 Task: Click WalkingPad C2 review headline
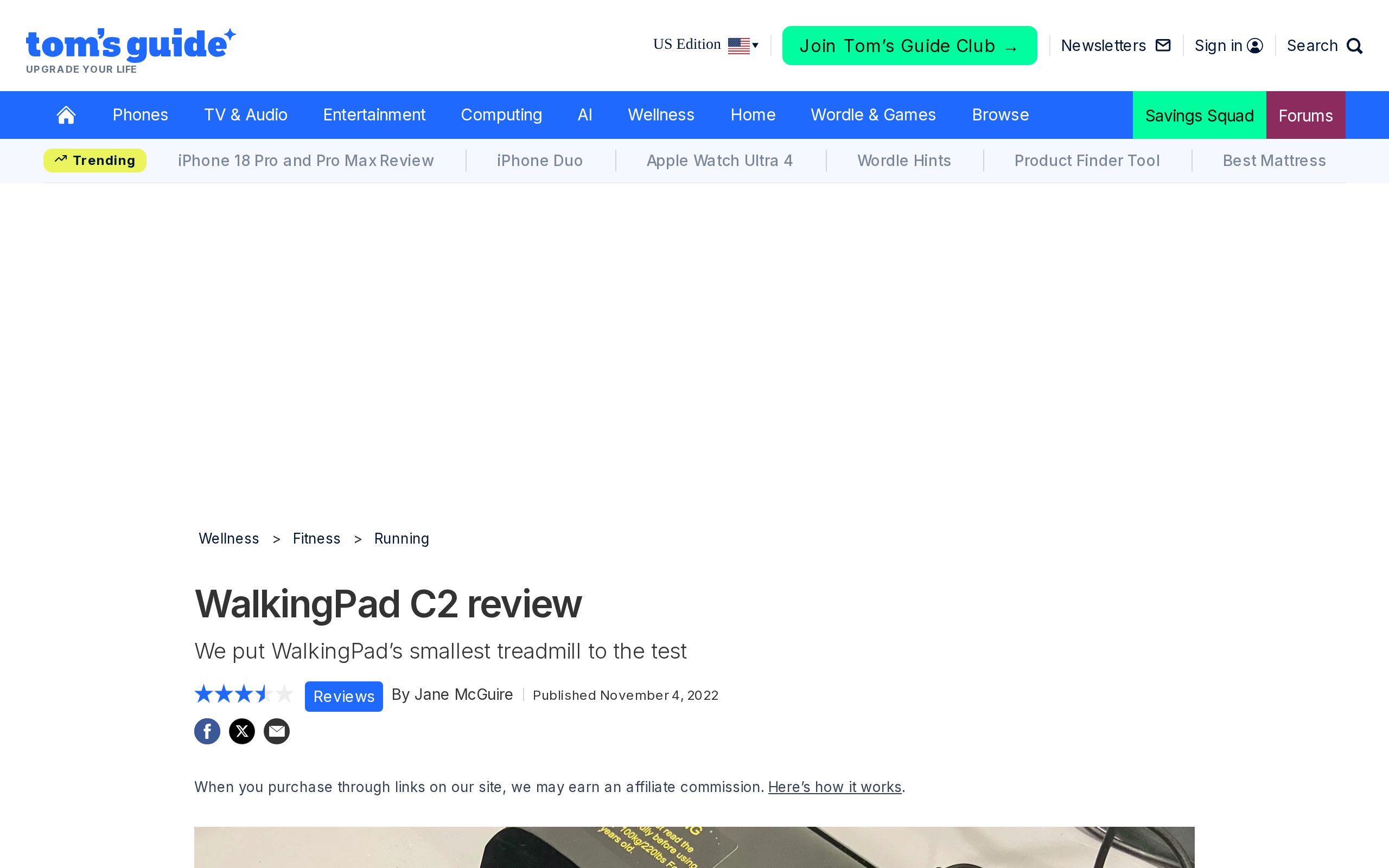coord(388,604)
